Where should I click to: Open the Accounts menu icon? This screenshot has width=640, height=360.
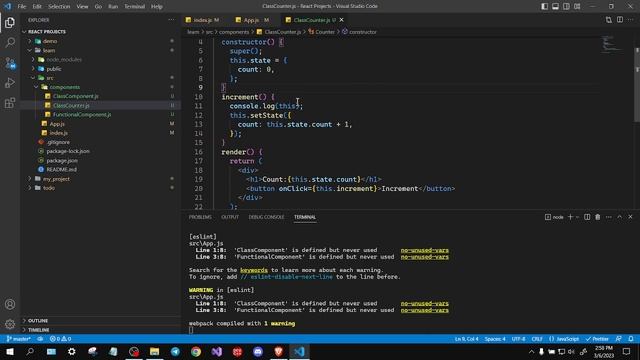point(10,304)
